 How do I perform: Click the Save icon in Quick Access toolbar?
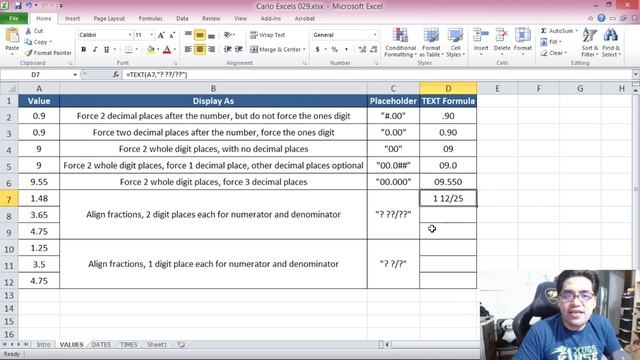pos(18,6)
